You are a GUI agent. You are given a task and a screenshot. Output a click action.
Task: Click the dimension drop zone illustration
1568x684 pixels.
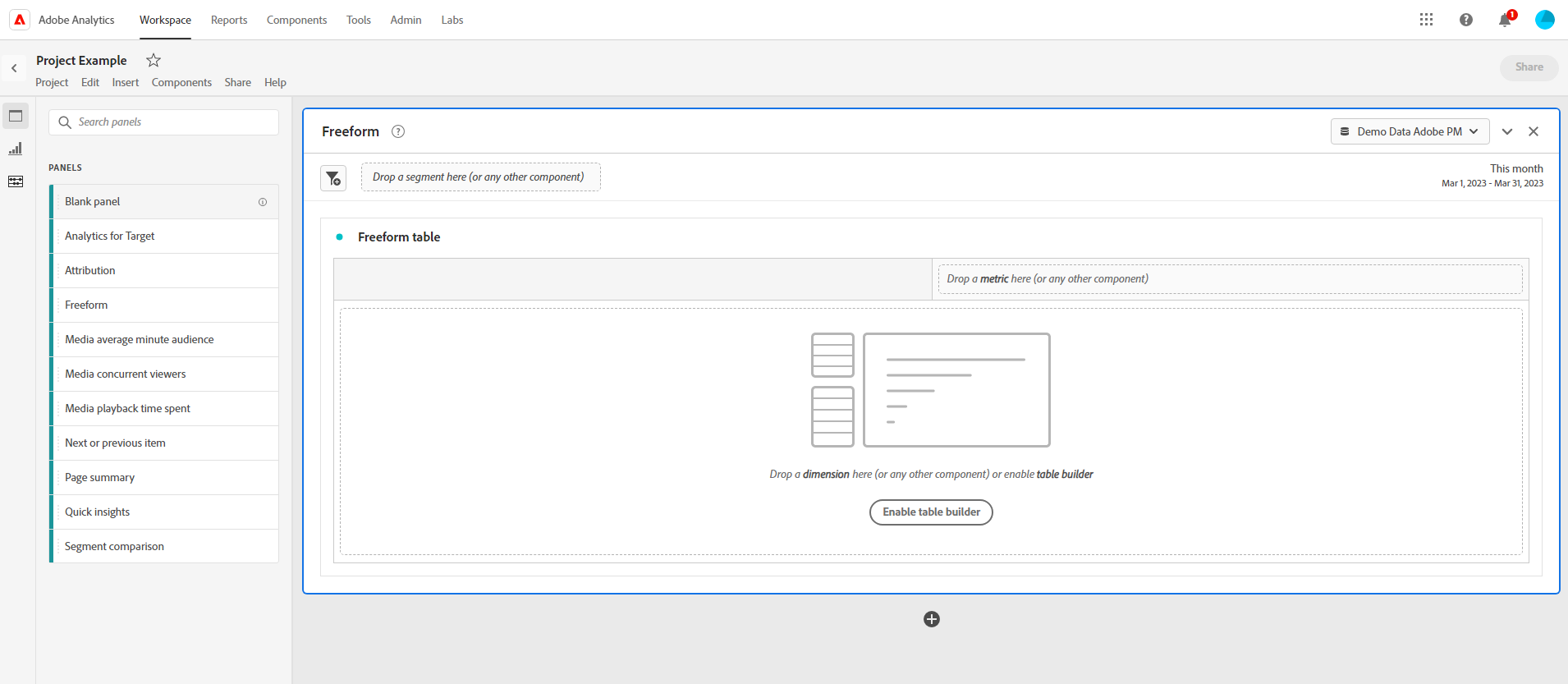coord(931,390)
